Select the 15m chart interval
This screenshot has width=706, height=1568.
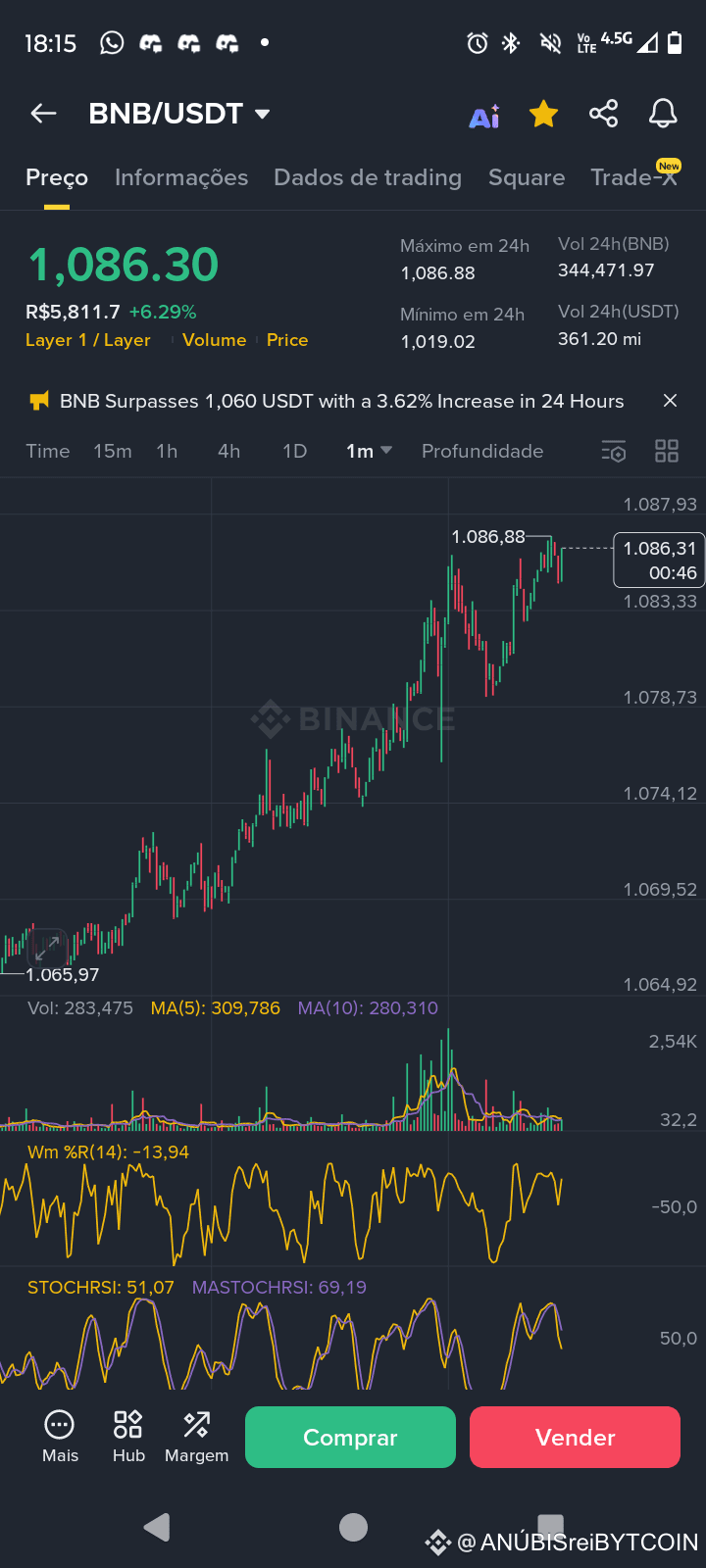coord(113,451)
